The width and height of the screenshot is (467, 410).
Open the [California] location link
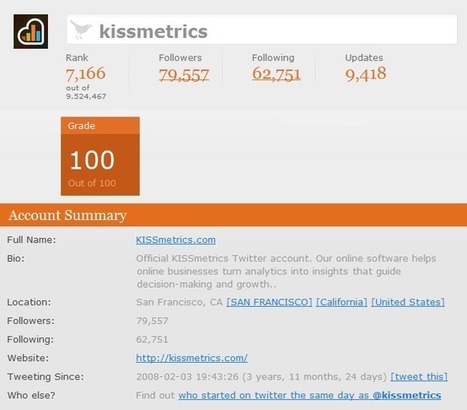(x=342, y=302)
